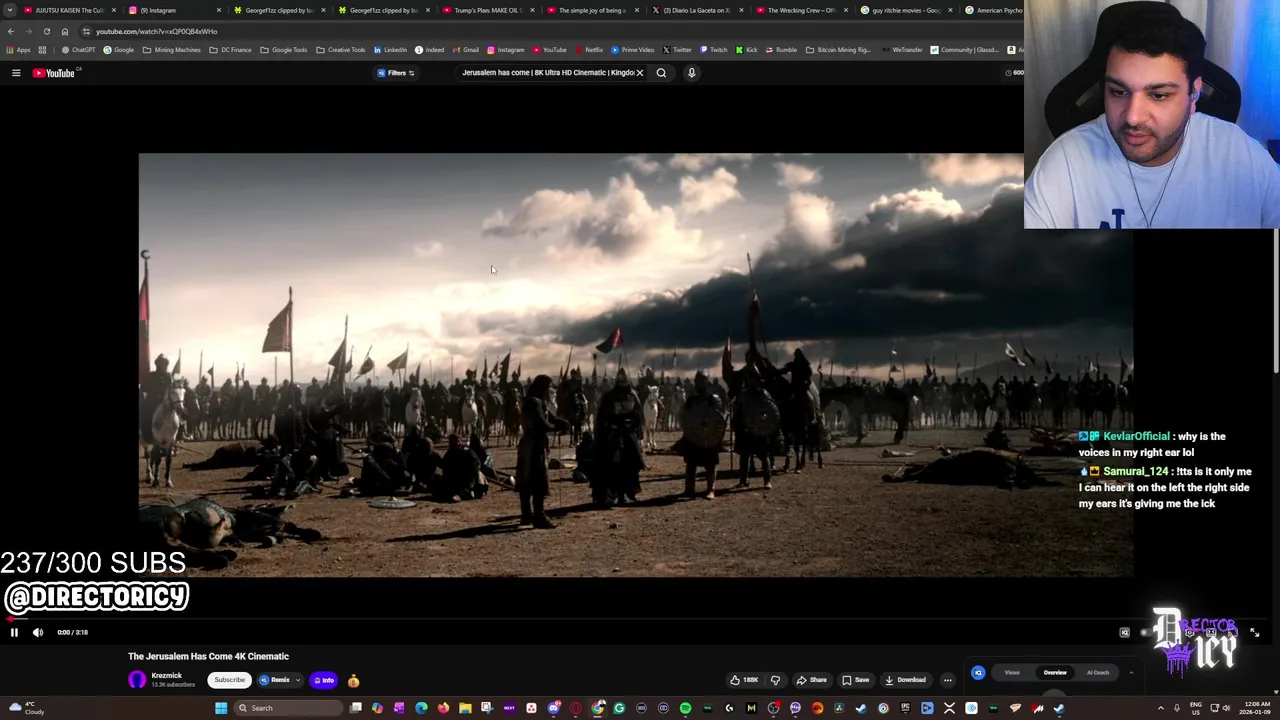Like the video with 188K likes

[x=744, y=680]
